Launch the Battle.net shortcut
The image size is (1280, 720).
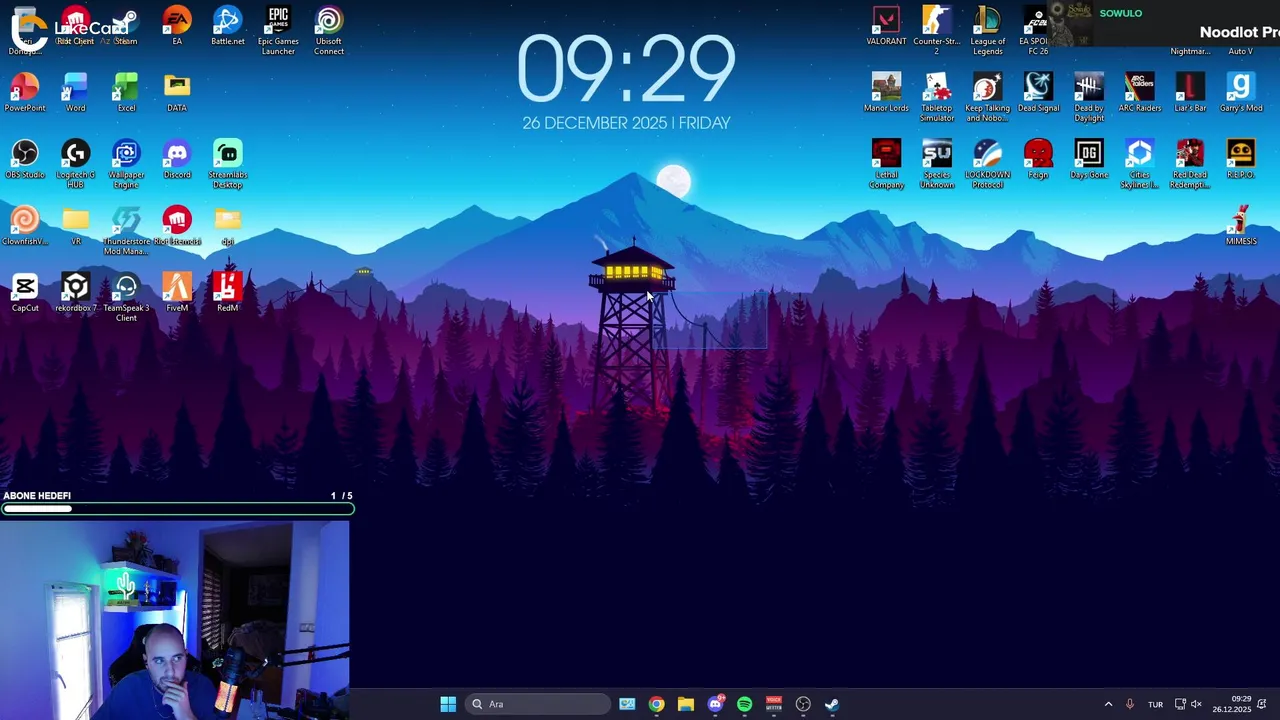pyautogui.click(x=227, y=27)
